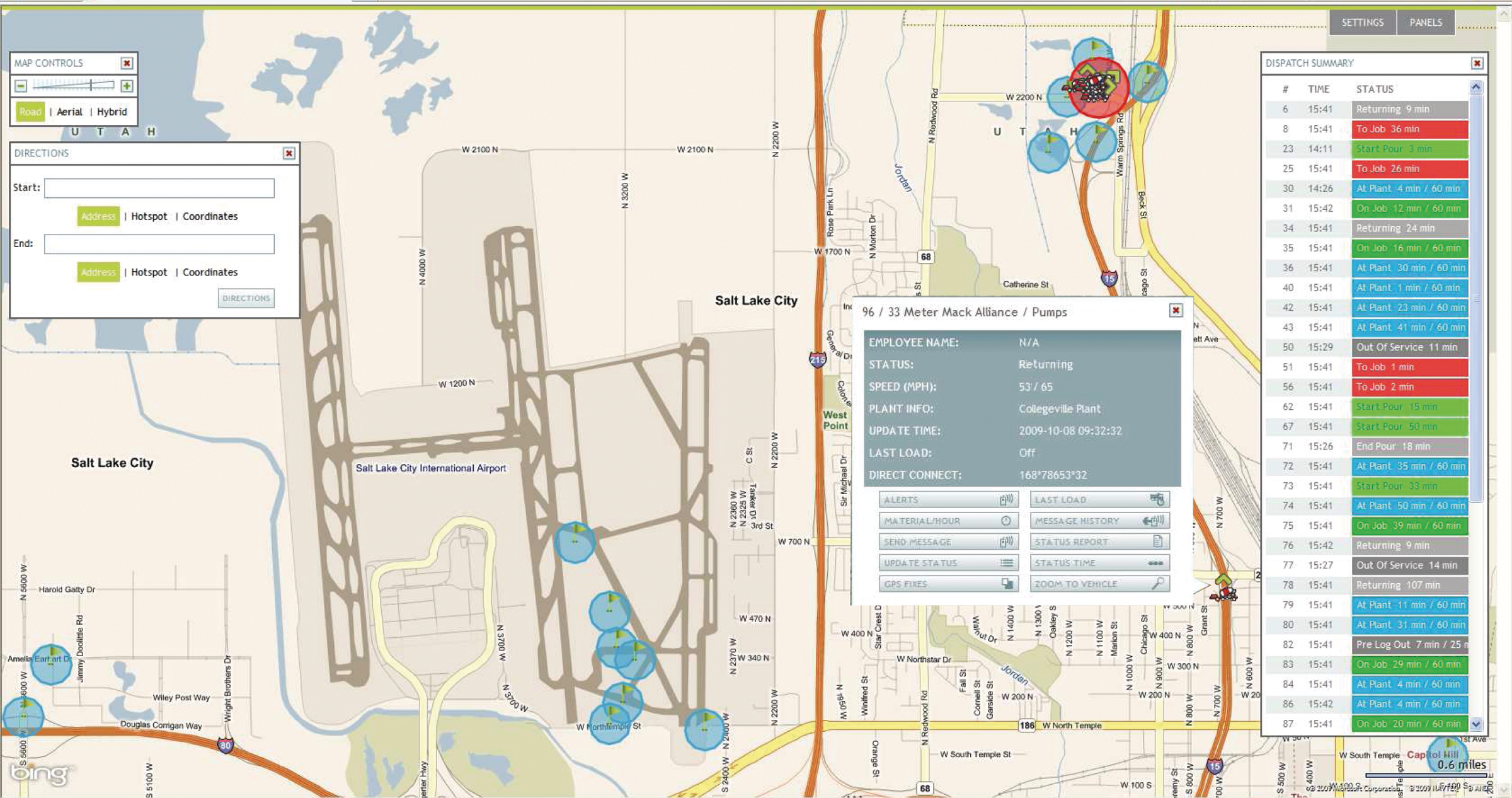Close the Dispatch Summary panel
Viewport: 1512px width, 798px height.
[1477, 63]
